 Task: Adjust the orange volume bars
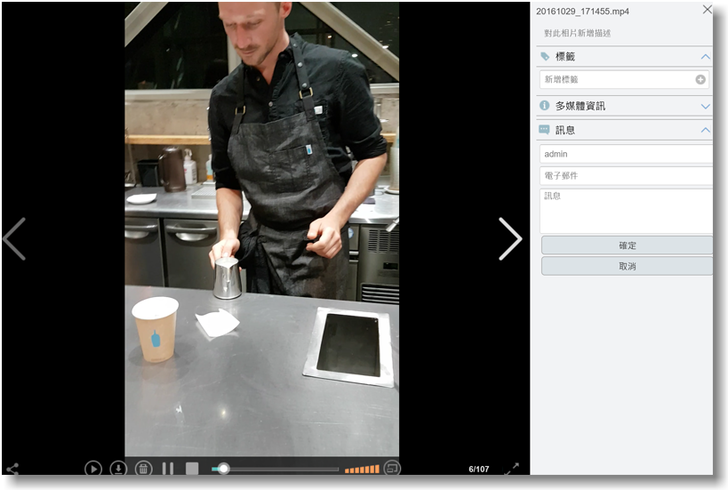362,470
